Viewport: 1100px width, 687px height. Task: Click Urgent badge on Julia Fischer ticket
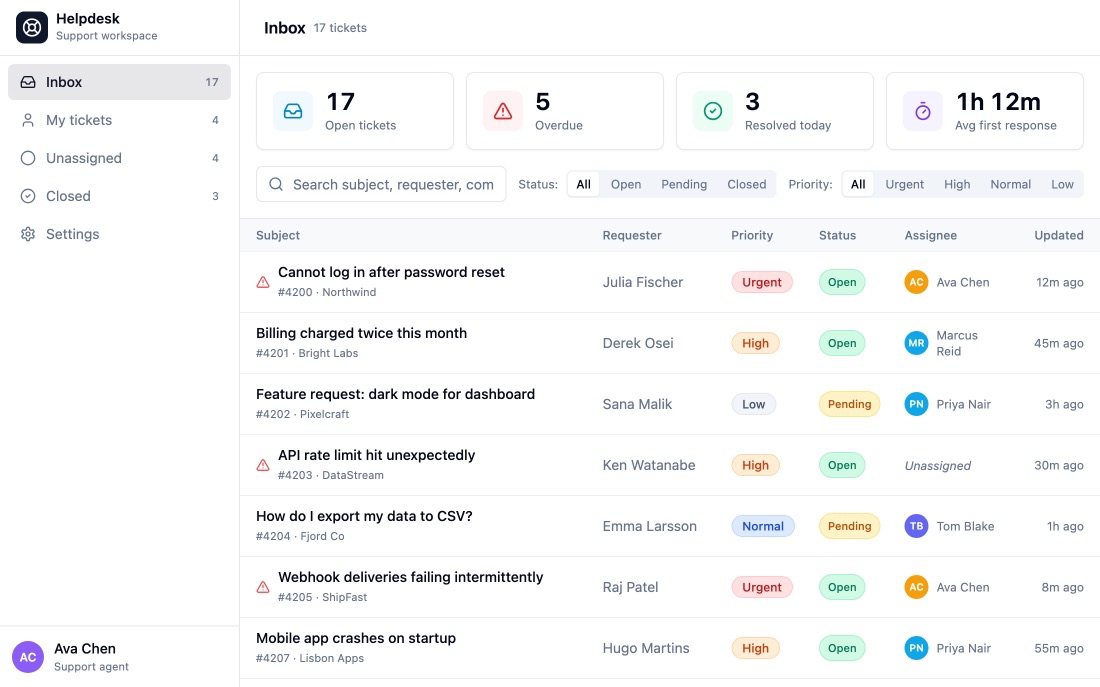(762, 282)
